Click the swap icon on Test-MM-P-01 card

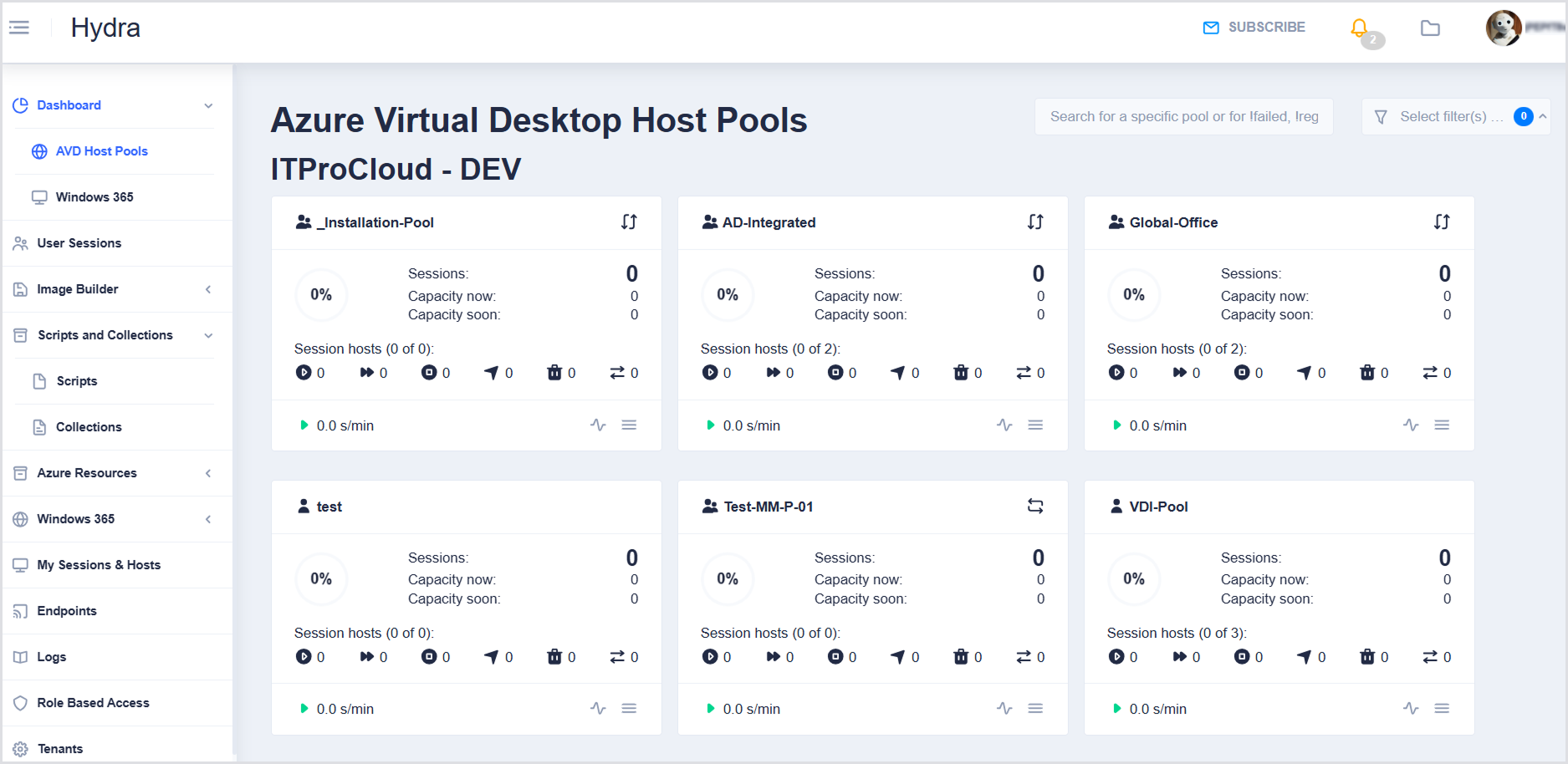click(1035, 507)
